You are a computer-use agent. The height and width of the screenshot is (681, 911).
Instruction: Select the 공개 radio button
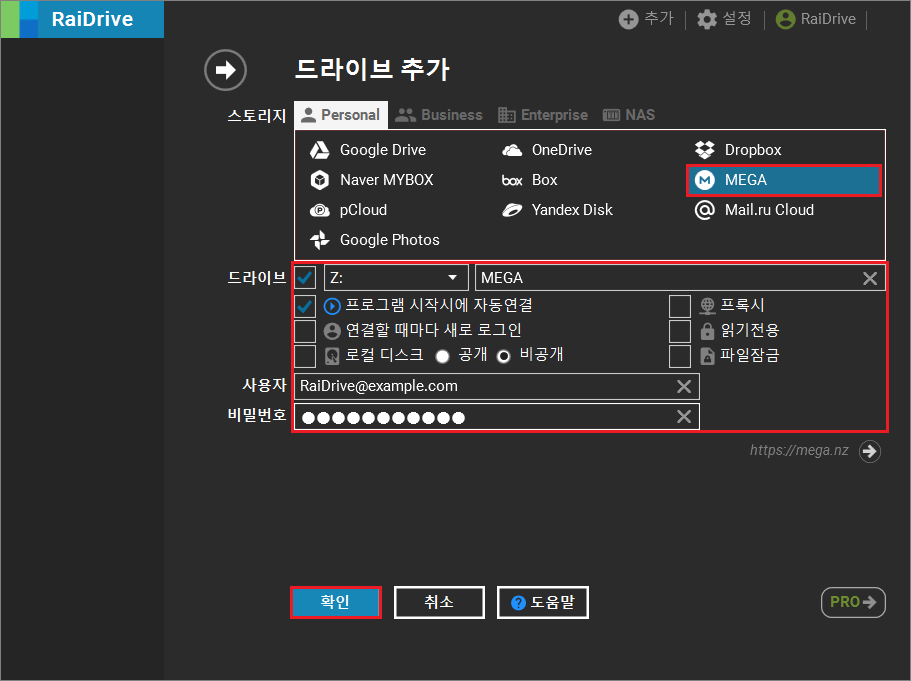click(442, 356)
